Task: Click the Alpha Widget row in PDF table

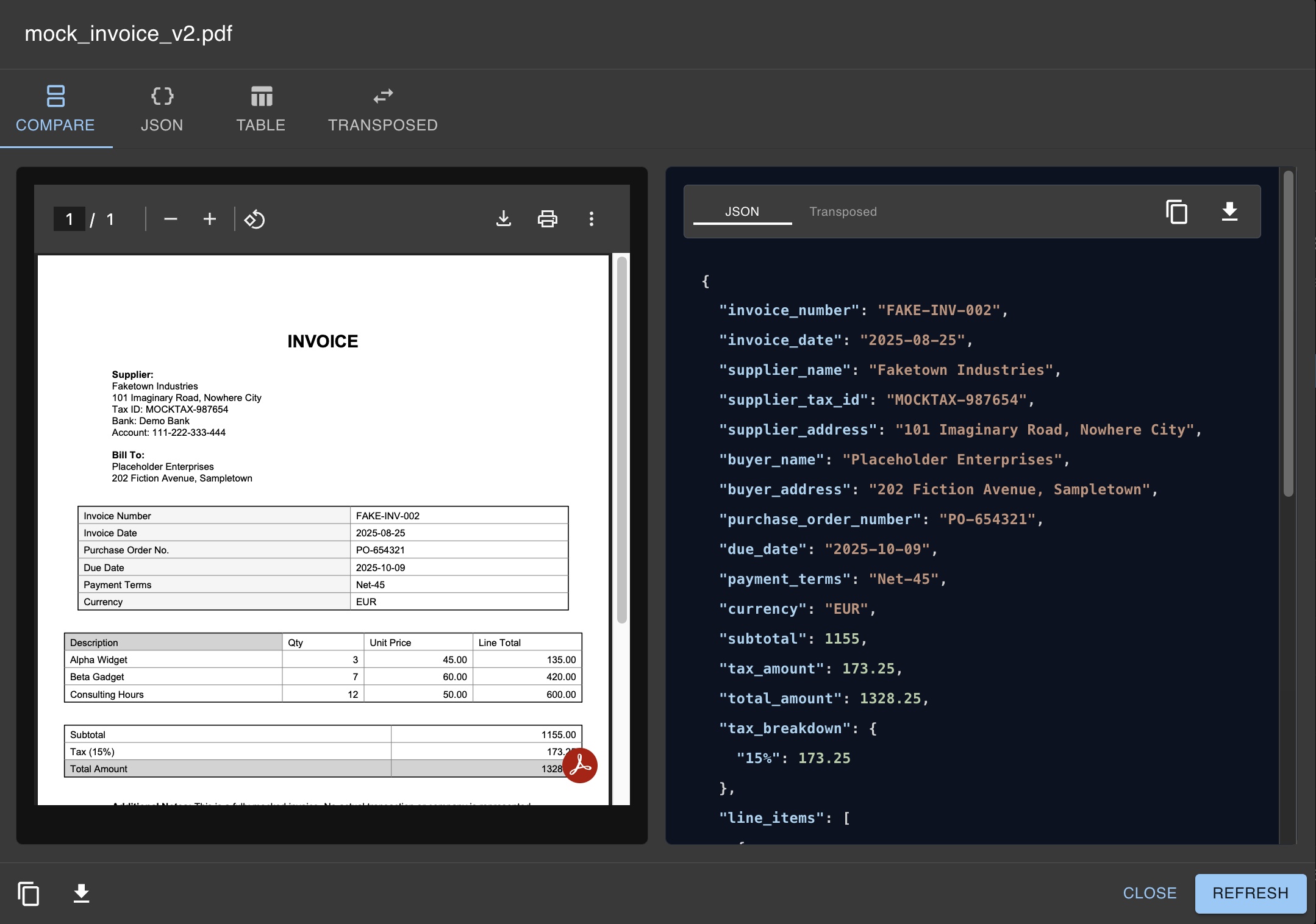Action: (323, 659)
